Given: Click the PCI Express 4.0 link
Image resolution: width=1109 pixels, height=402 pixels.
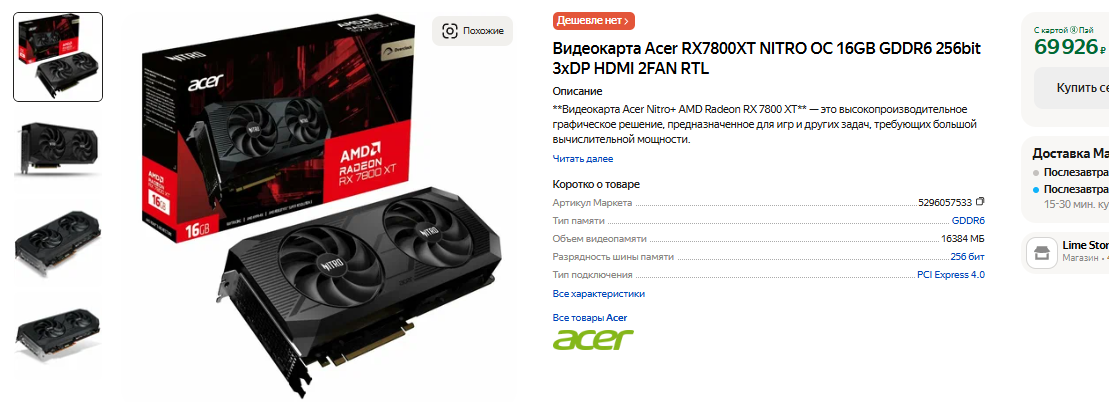Looking at the screenshot, I should tap(951, 275).
